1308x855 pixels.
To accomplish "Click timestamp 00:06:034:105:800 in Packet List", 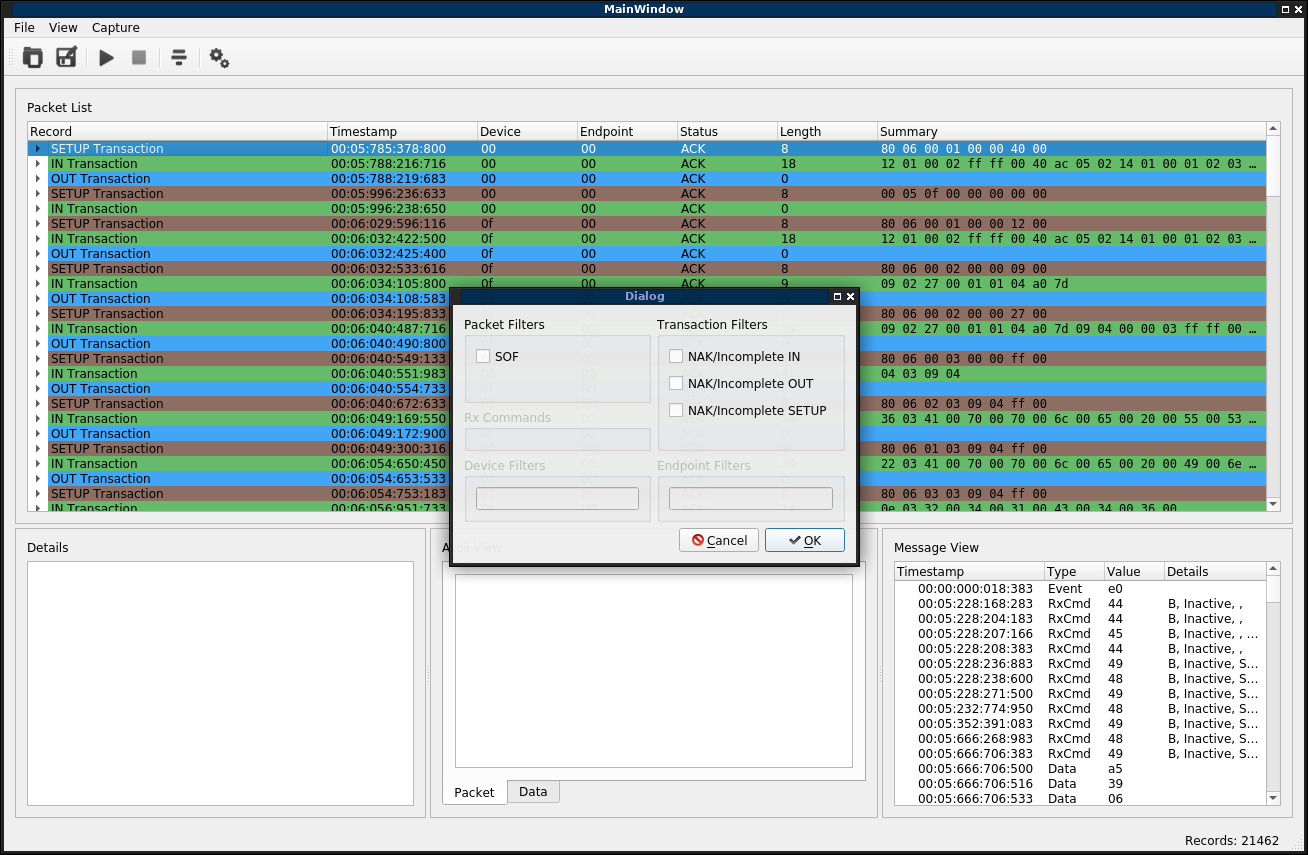I will tap(388, 284).
